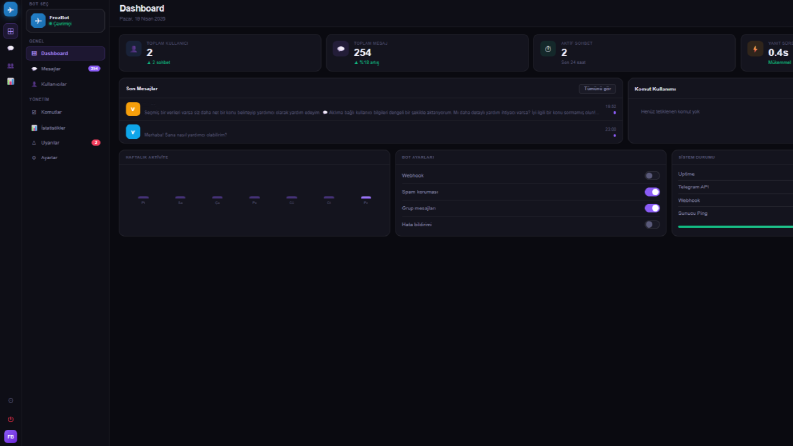Click the 'Son 24 saat' label
Image resolution: width=793 pixels, height=446 pixels.
573,63
